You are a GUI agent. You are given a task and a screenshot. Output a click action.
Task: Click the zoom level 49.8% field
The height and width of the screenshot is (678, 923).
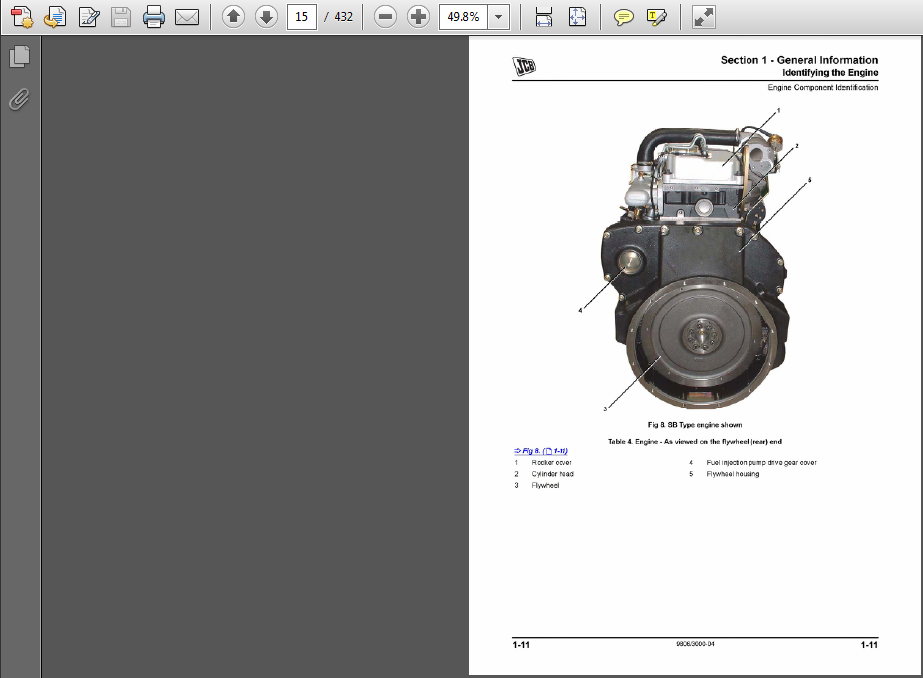463,17
